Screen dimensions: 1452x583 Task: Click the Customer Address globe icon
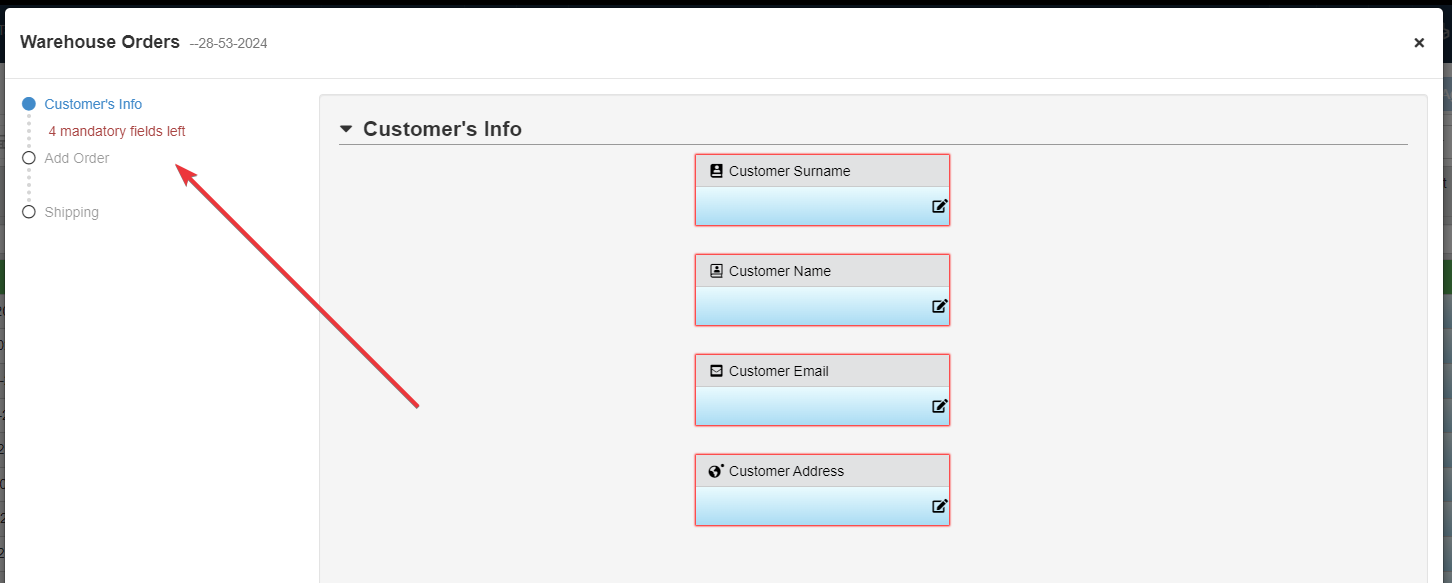click(x=716, y=471)
